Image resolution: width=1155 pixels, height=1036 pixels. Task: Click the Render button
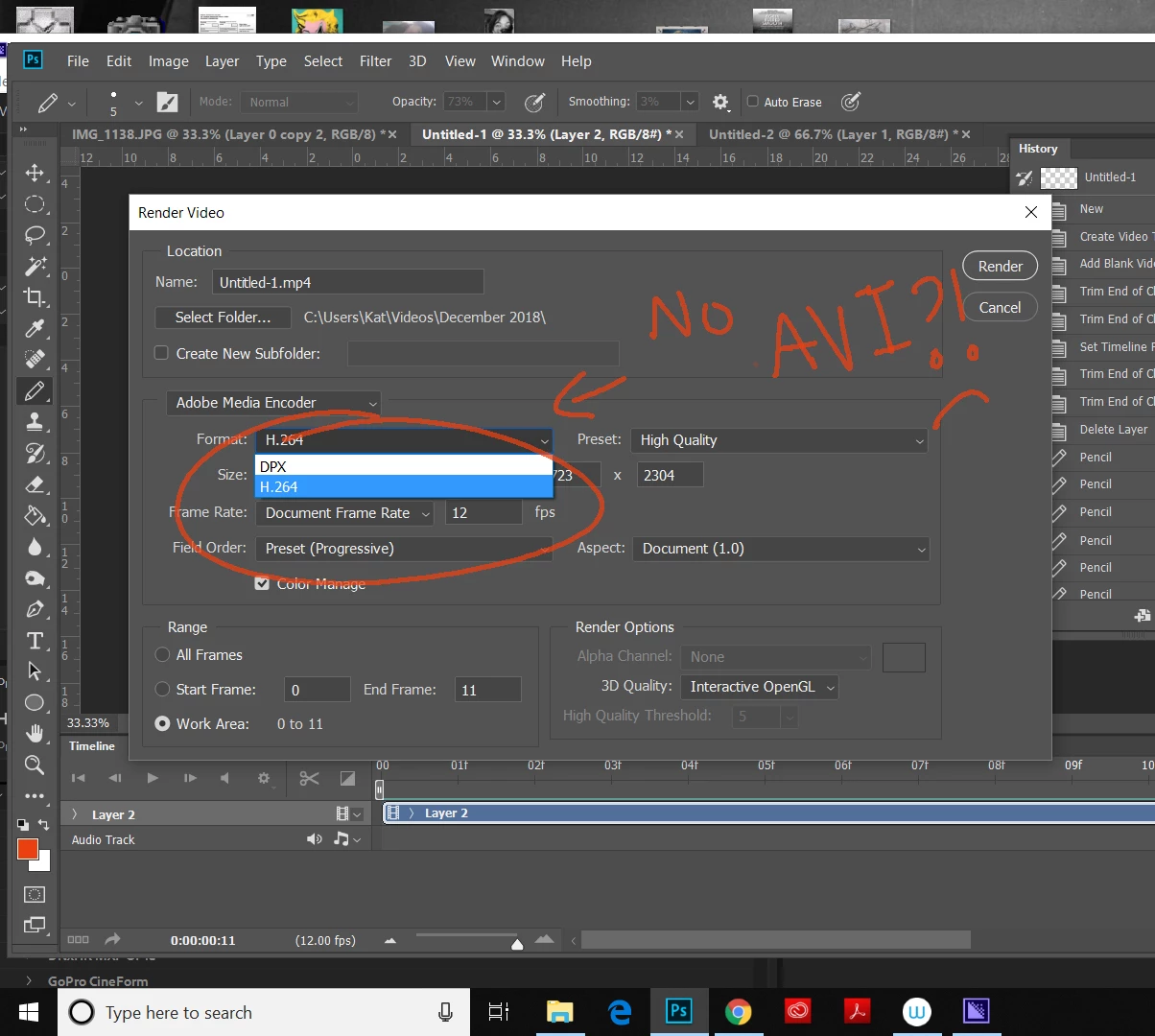point(1001,266)
